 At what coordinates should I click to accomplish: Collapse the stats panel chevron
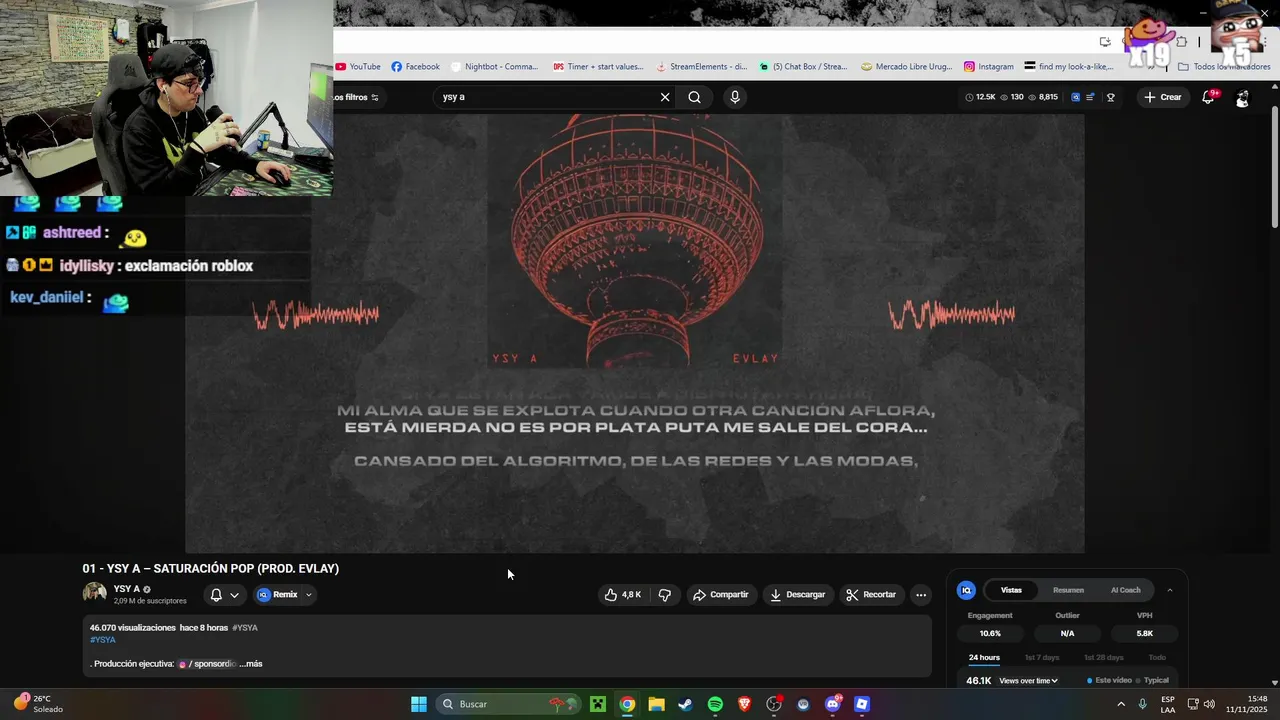(1170, 590)
